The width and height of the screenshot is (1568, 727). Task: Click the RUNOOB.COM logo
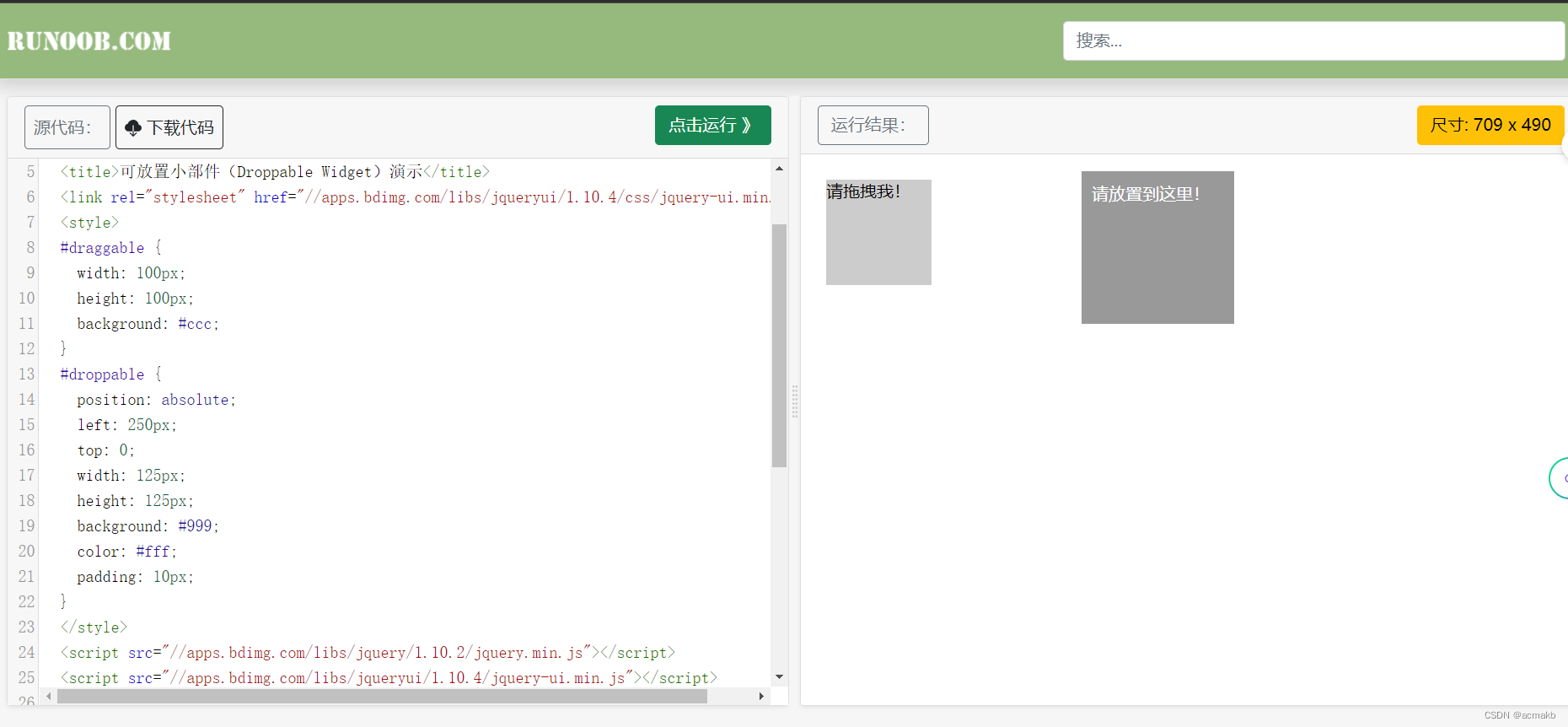(89, 40)
